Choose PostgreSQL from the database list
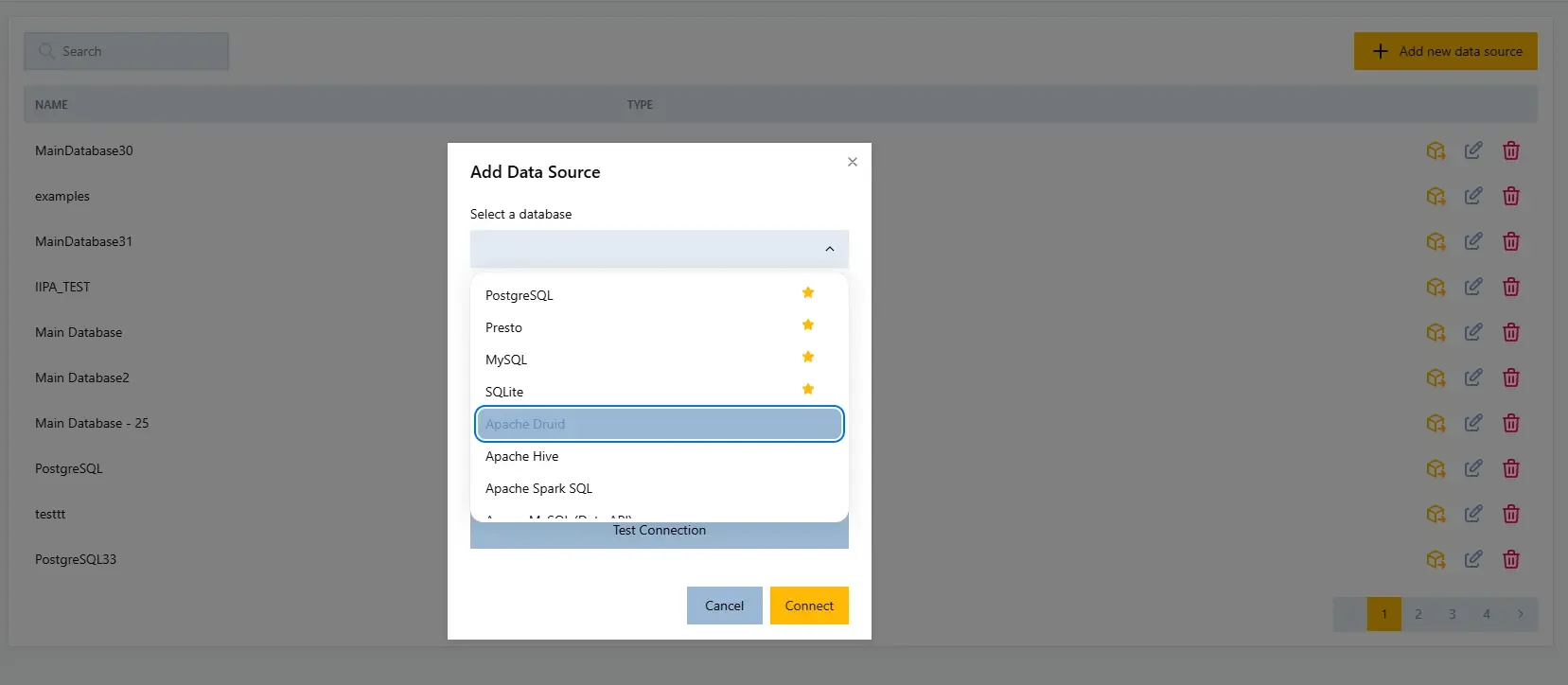The width and height of the screenshot is (1568, 685). (660, 295)
